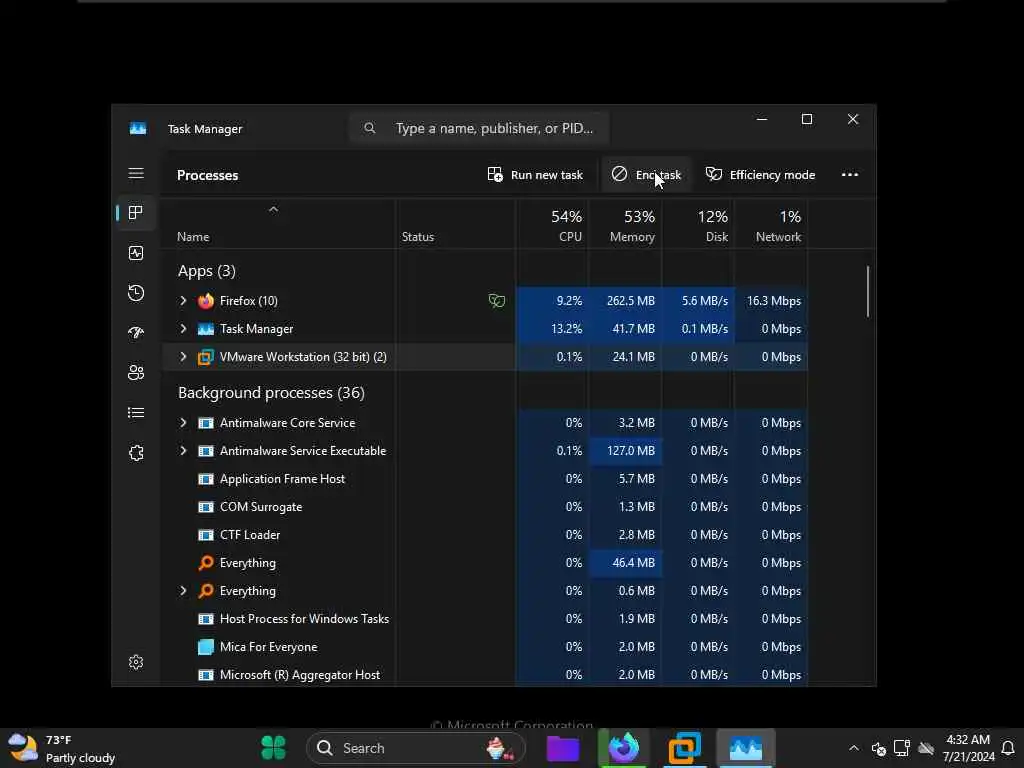This screenshot has height=768, width=1024.
Task: Expand Antimalware Core Service row
Action: pyautogui.click(x=184, y=423)
